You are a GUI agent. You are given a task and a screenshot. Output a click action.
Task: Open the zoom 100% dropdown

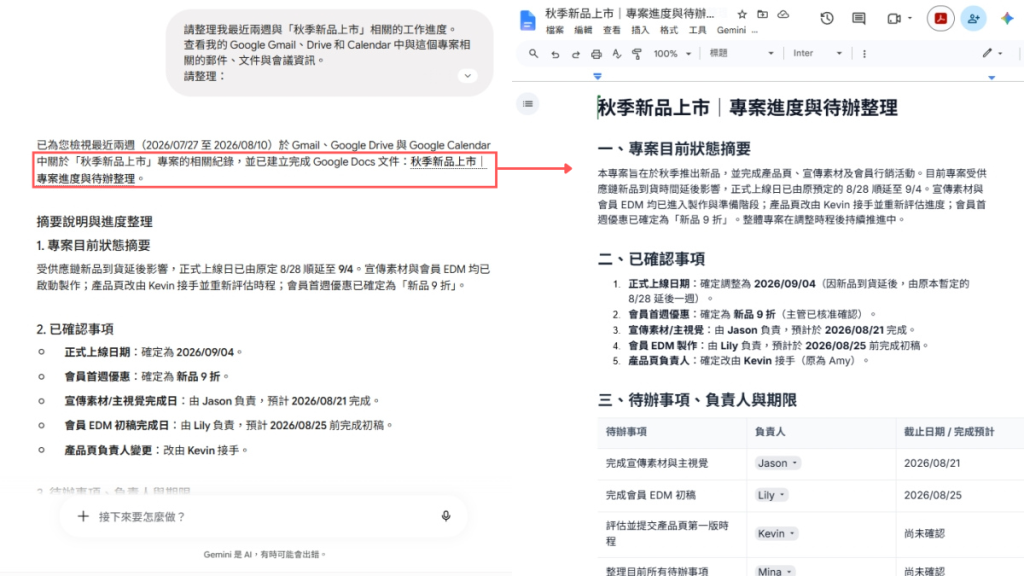tap(672, 54)
